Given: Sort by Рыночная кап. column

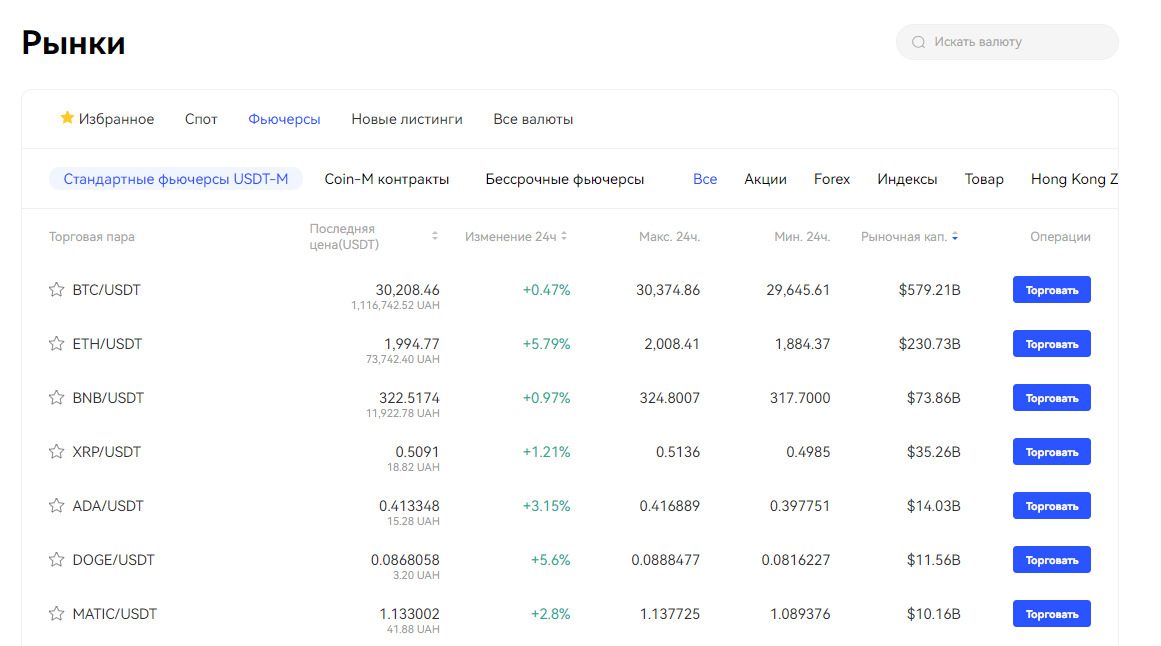Looking at the screenshot, I should pos(955,237).
